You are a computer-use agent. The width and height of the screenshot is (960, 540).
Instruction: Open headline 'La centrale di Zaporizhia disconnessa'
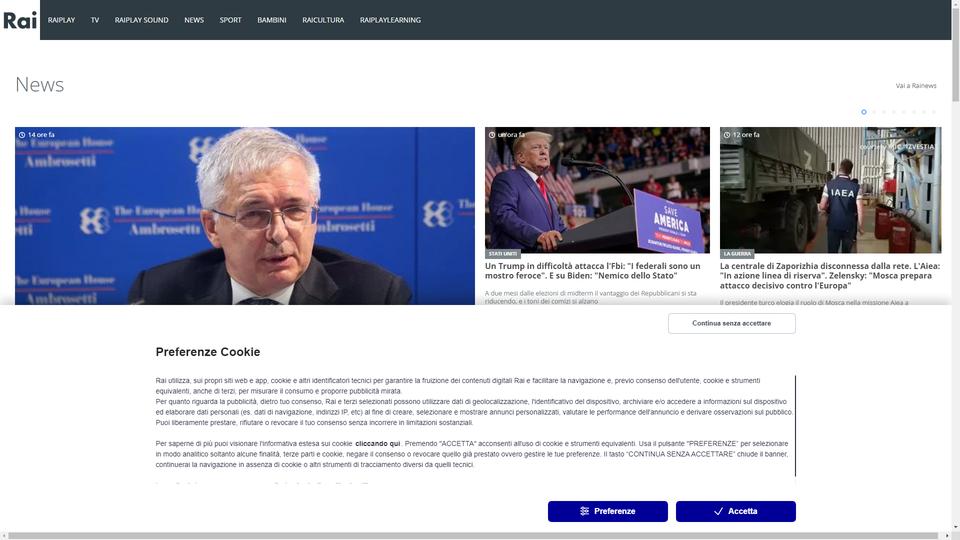pyautogui.click(x=830, y=276)
